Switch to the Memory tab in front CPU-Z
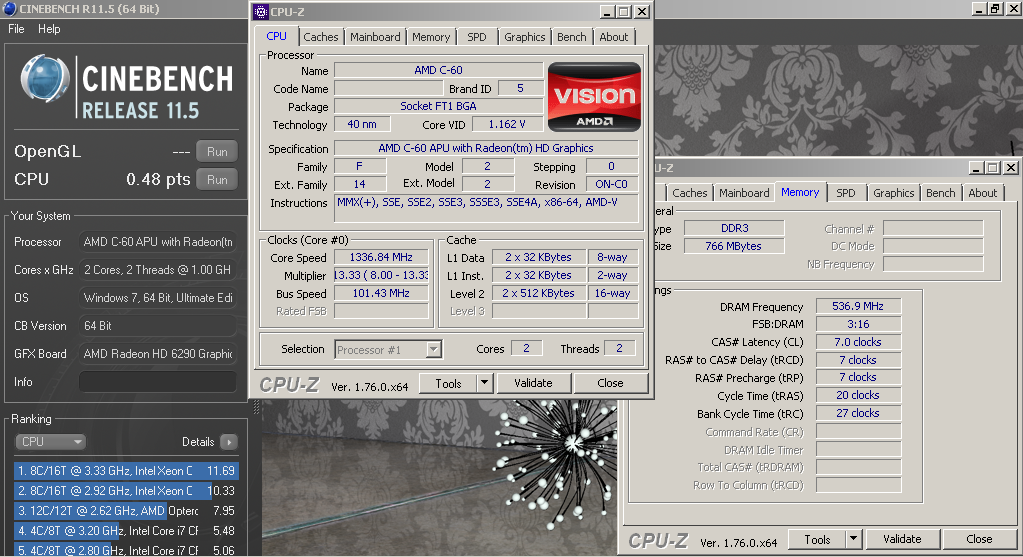 [x=431, y=37]
